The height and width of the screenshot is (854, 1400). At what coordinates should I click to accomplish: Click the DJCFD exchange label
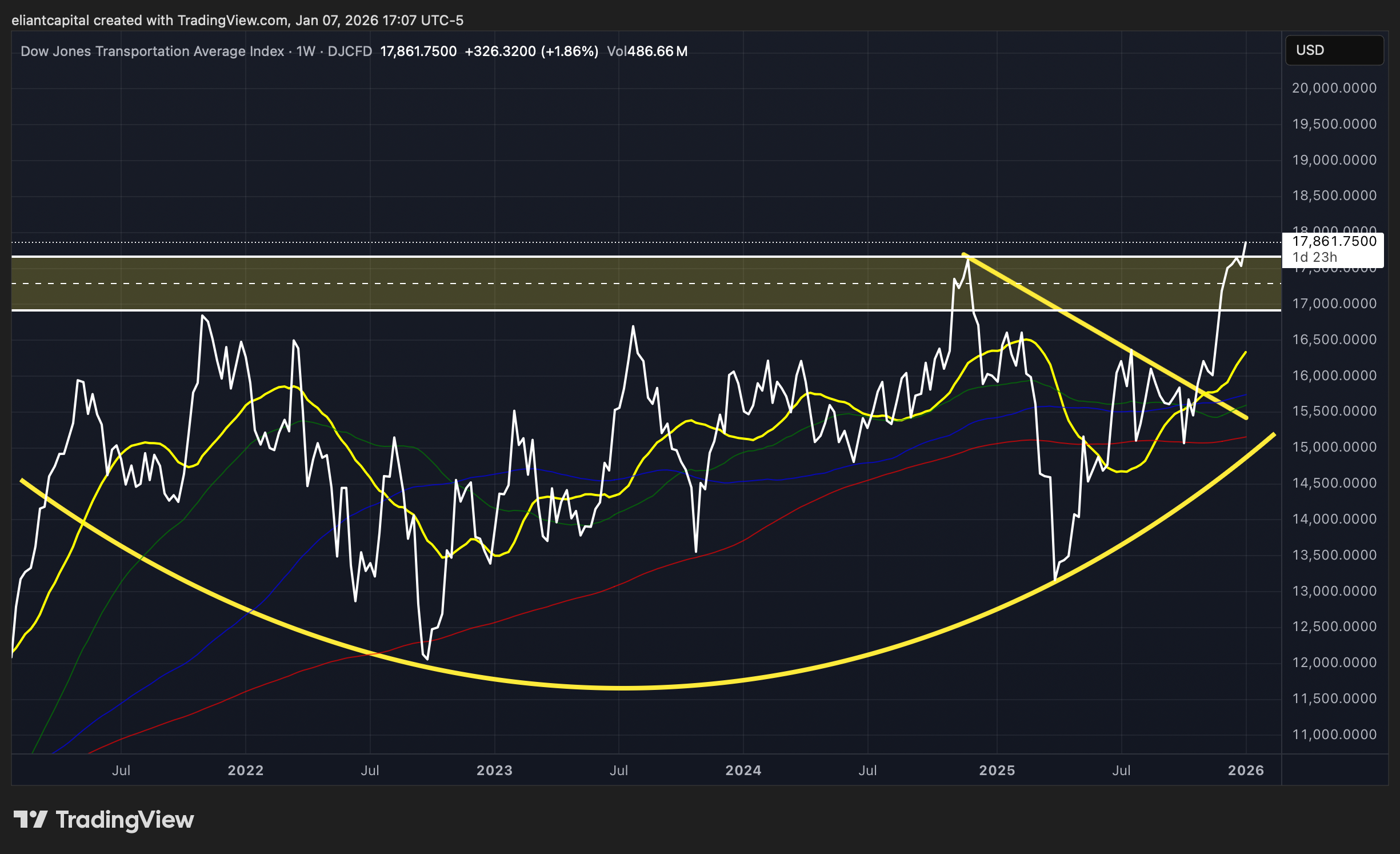point(350,51)
